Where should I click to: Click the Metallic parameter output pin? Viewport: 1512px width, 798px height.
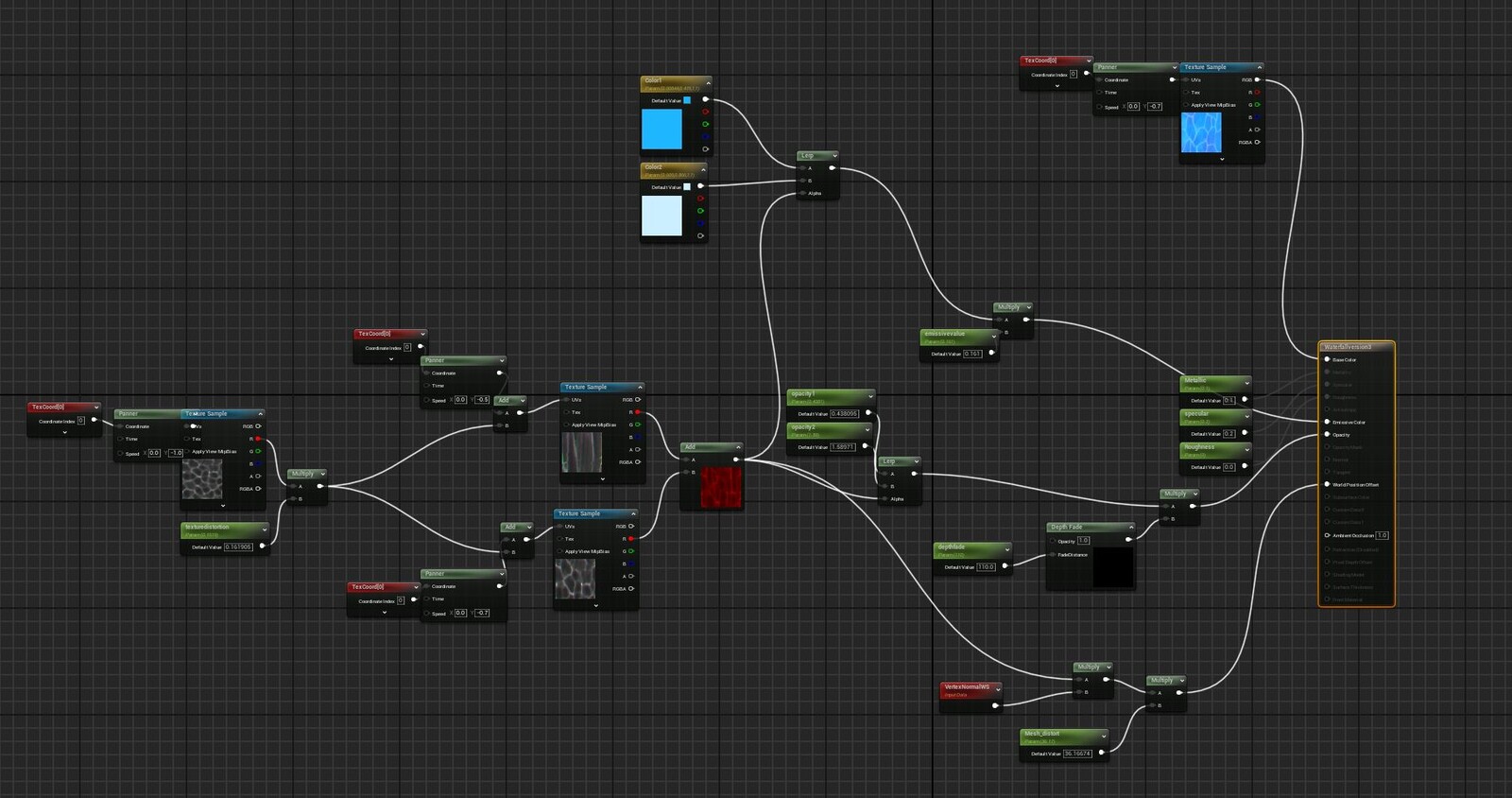(1245, 400)
